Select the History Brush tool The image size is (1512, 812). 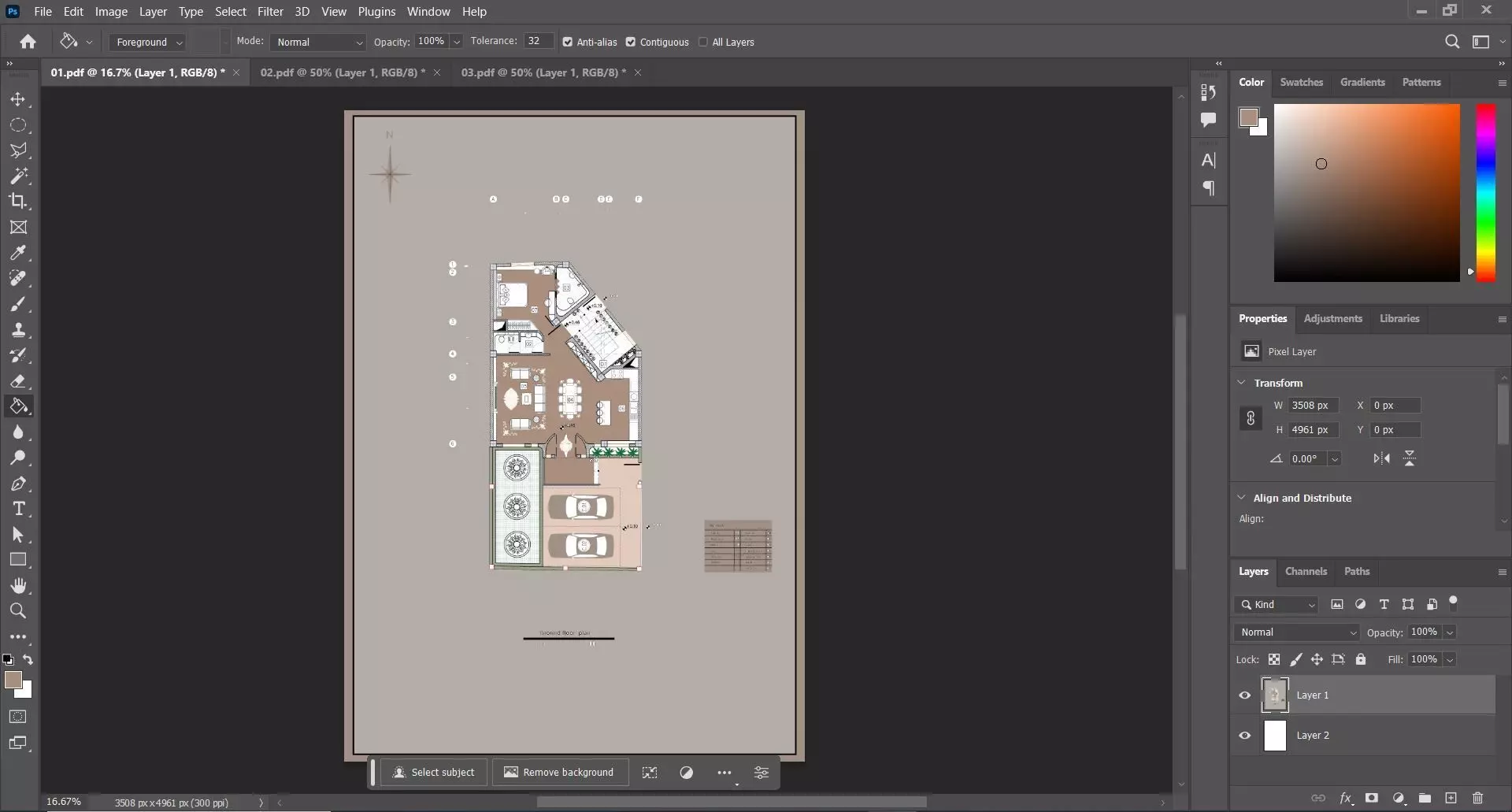click(18, 355)
